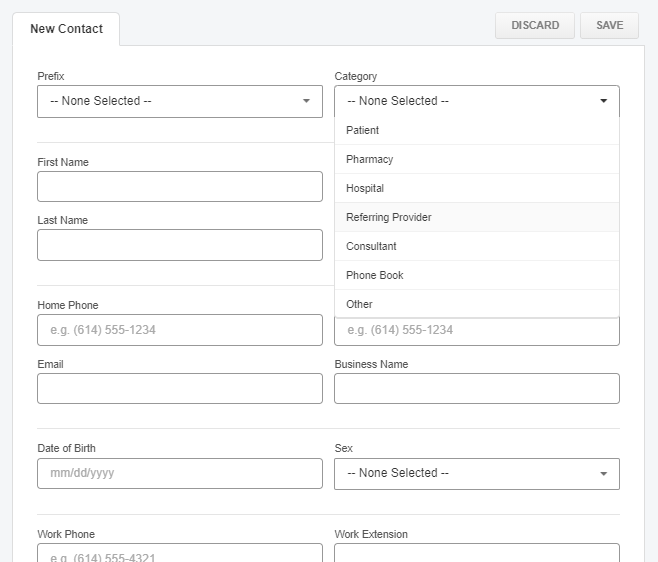Focus the First Name field
658x562 pixels.
[179, 186]
